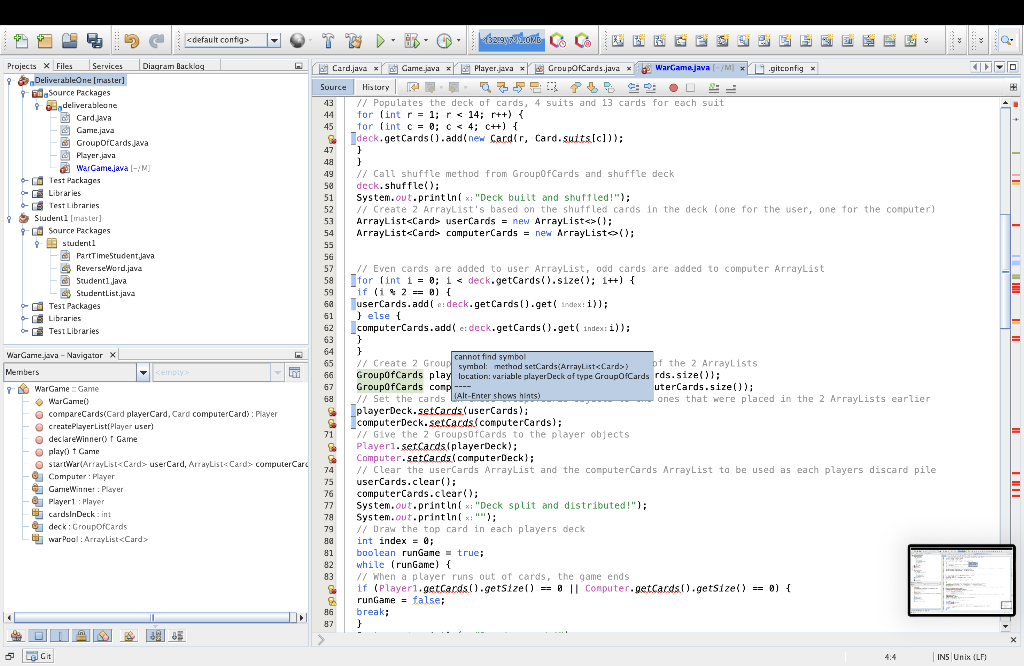1024x666 pixels.
Task: Click the Save All disks icon
Action: [x=94, y=41]
